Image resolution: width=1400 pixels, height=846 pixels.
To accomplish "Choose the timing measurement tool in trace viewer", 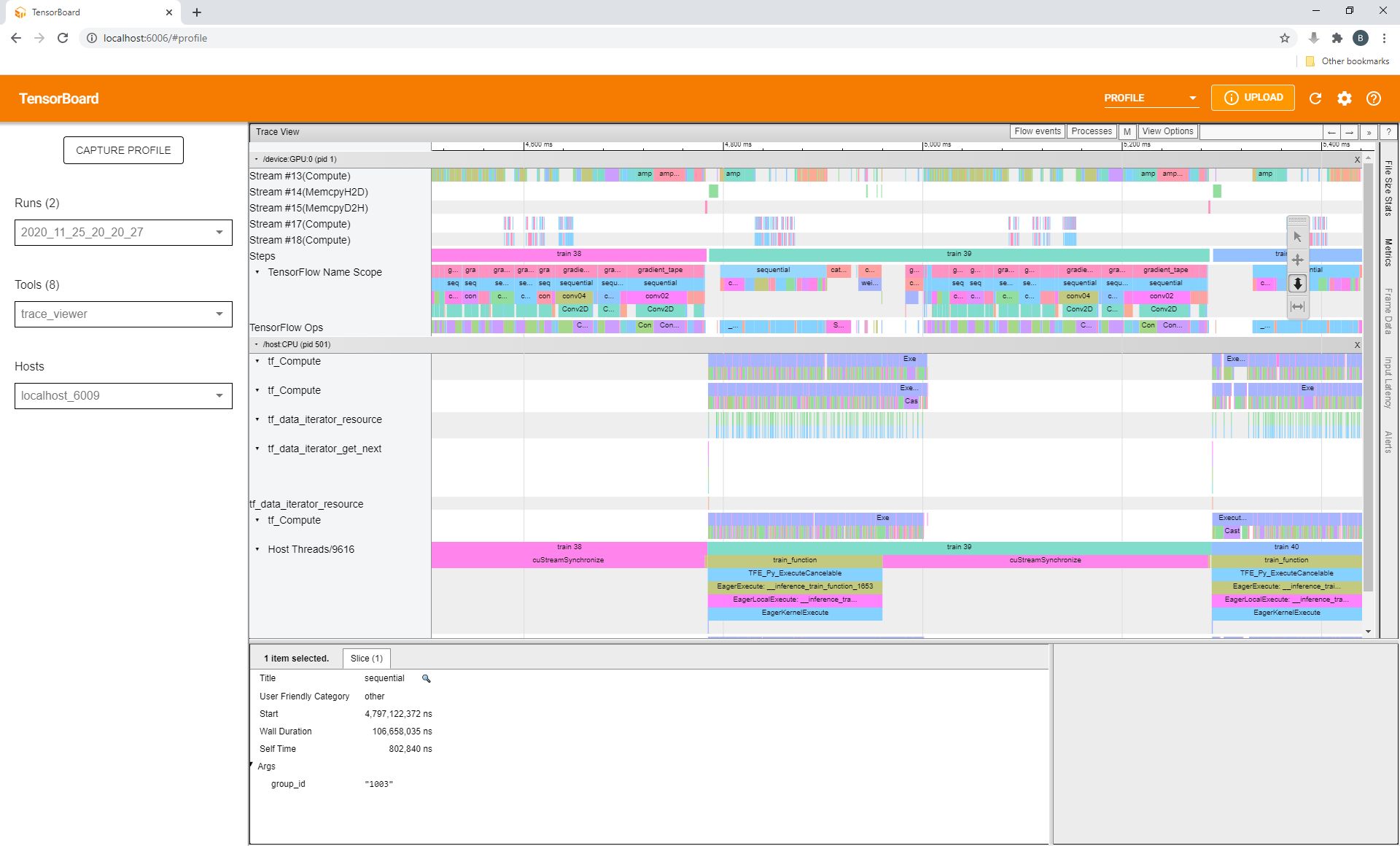I will [1298, 306].
